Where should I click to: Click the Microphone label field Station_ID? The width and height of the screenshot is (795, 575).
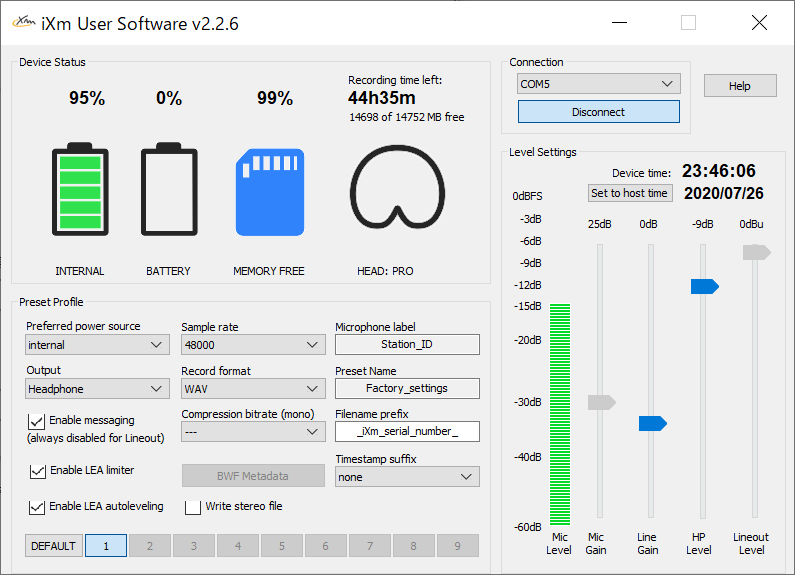pyautogui.click(x=407, y=344)
